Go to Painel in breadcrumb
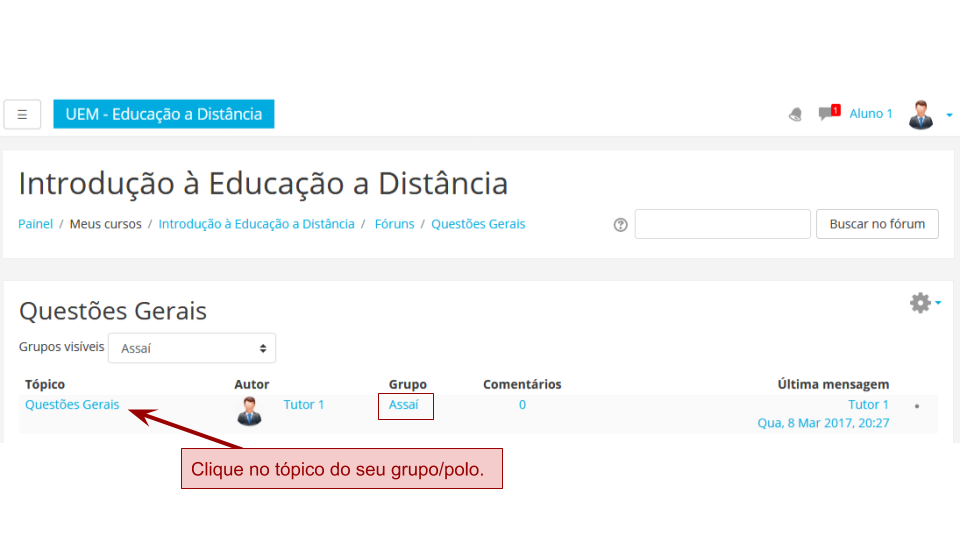 coord(35,224)
